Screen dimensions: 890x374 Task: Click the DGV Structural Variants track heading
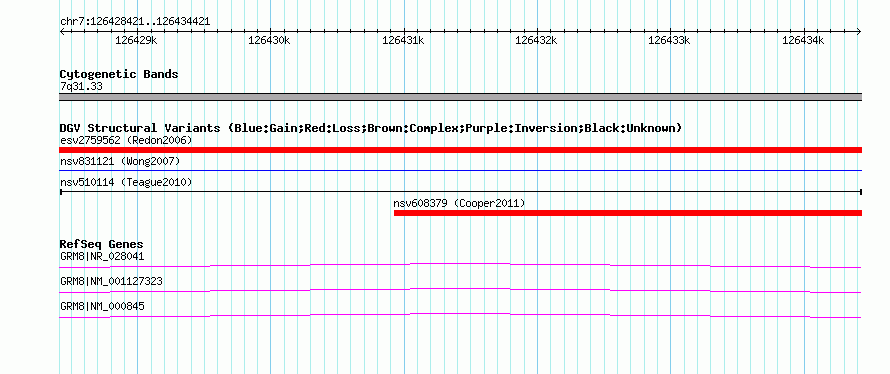pos(371,128)
